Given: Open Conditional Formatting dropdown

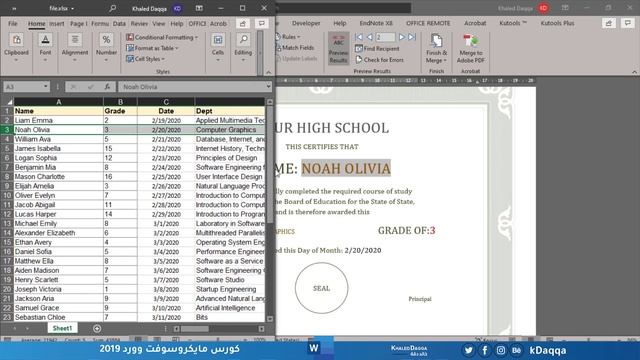Looking at the screenshot, I should point(162,37).
